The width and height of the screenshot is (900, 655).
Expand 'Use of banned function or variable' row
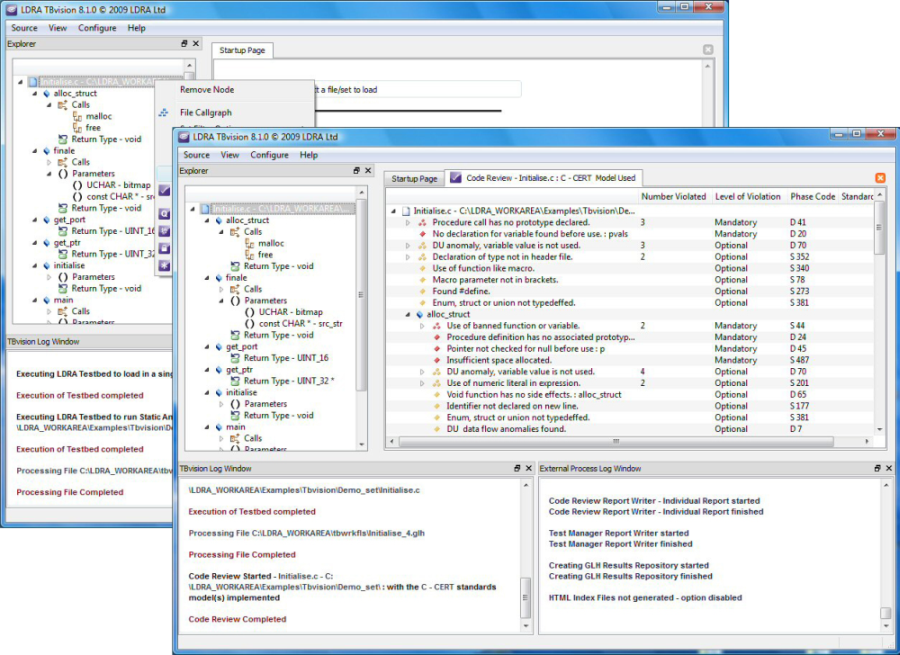422,326
